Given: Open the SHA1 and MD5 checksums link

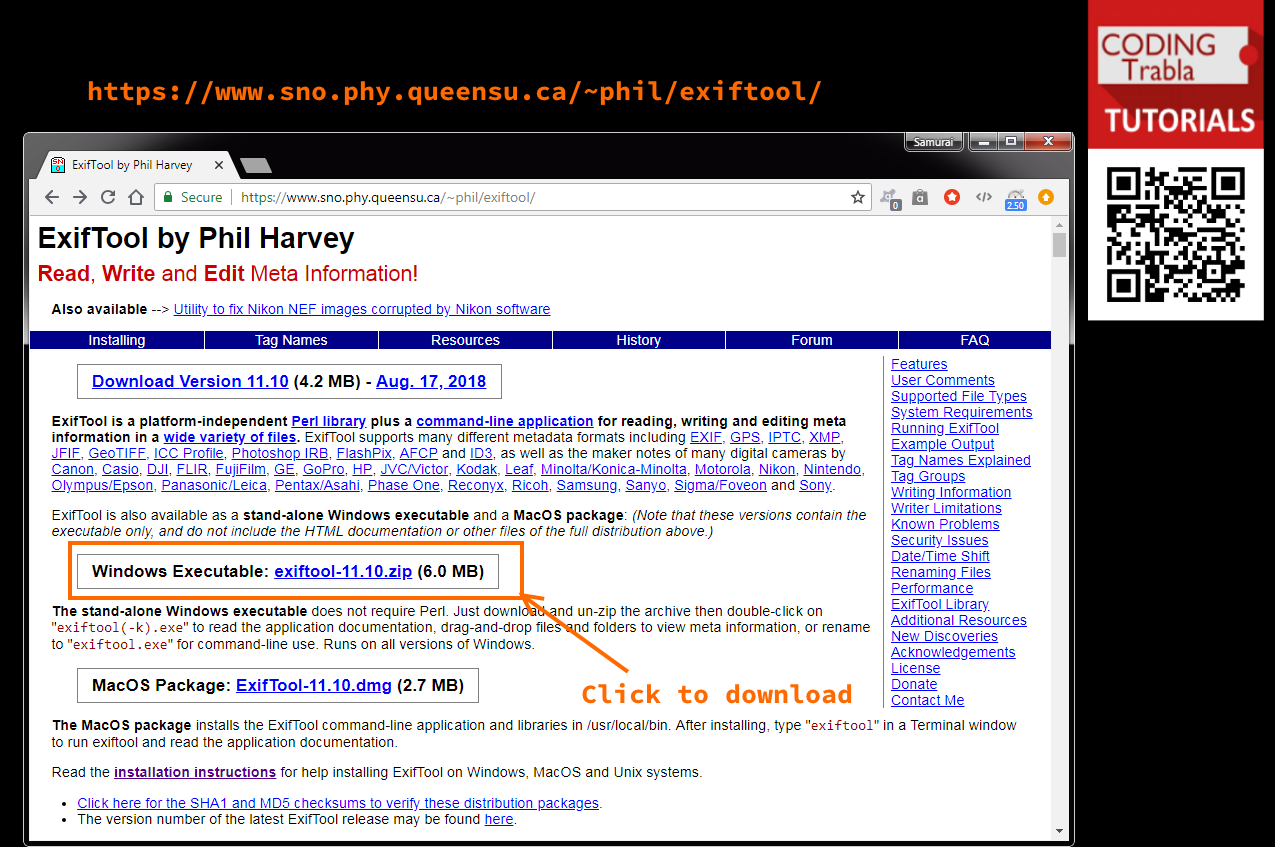Looking at the screenshot, I should coord(338,803).
